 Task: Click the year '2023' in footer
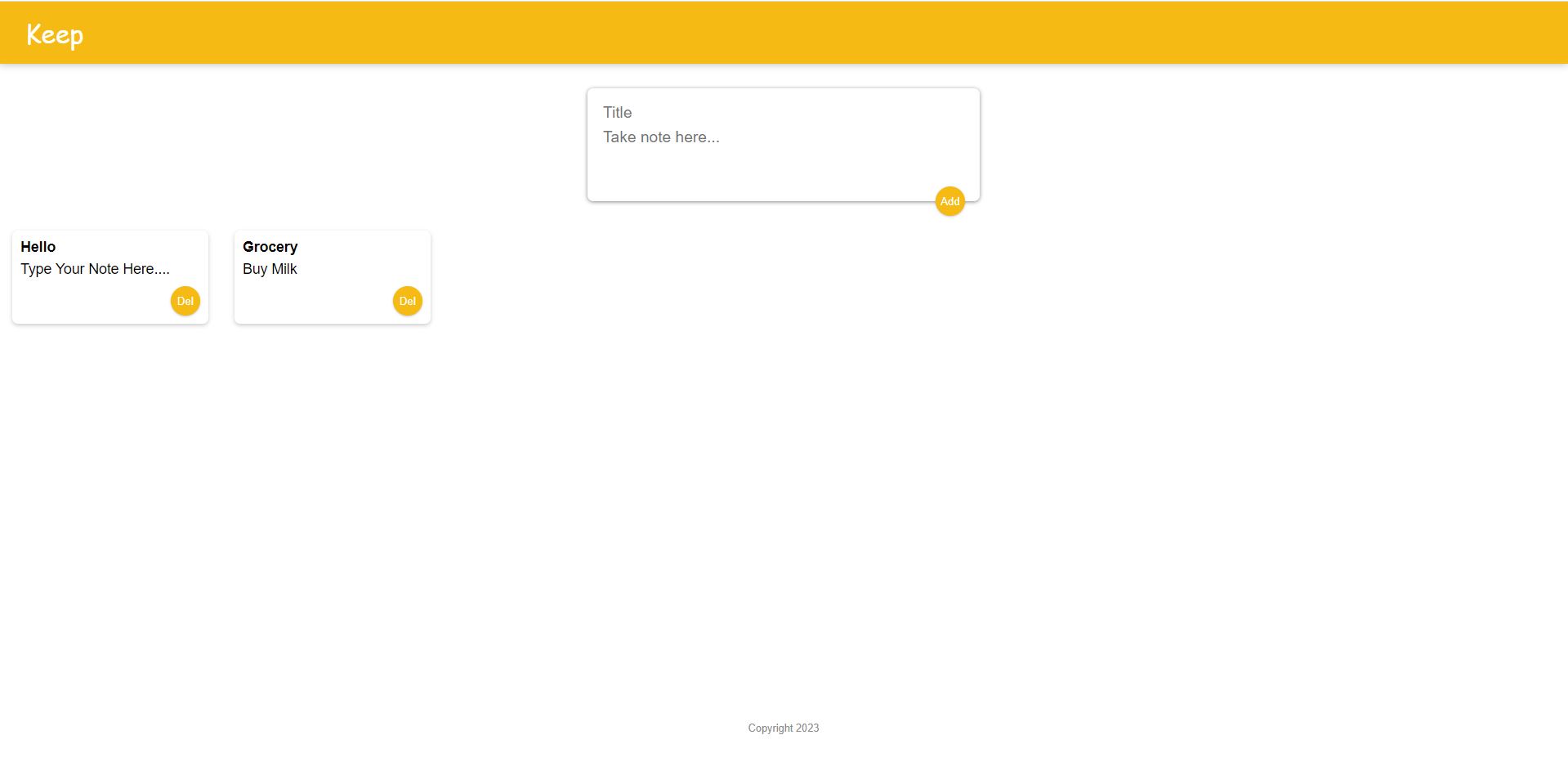[x=807, y=728]
